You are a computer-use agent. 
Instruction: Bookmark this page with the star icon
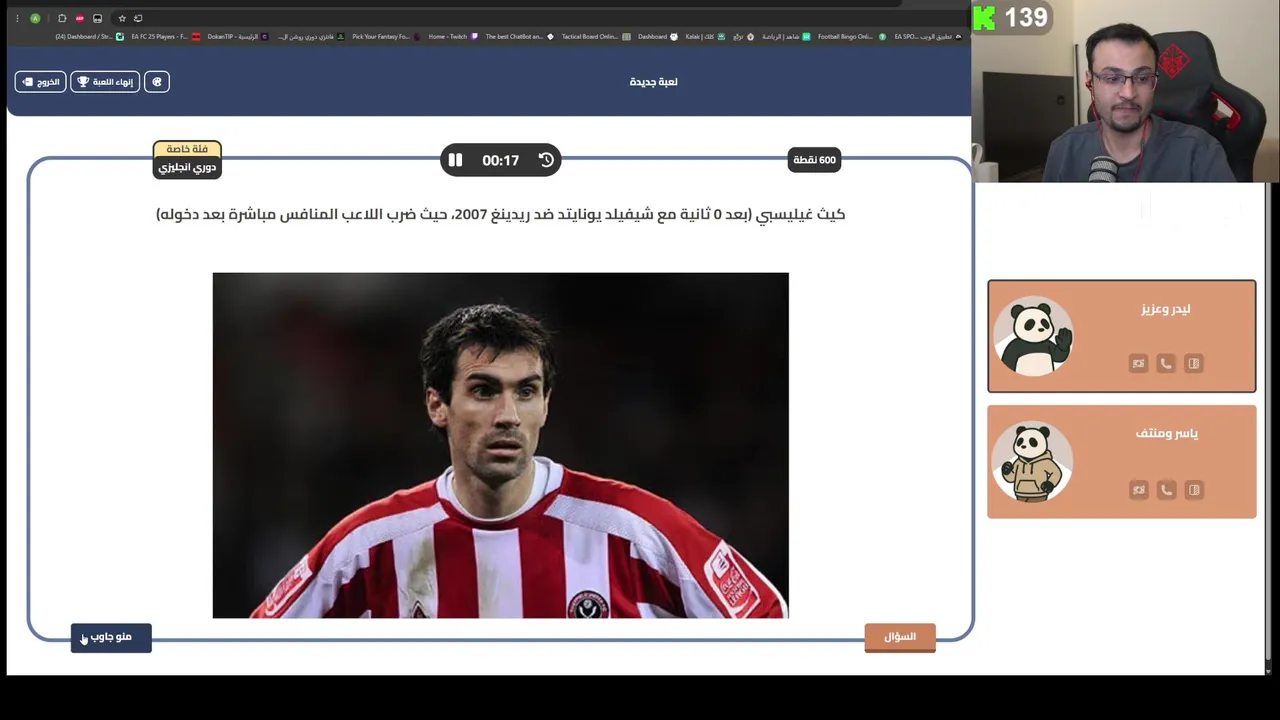click(122, 18)
